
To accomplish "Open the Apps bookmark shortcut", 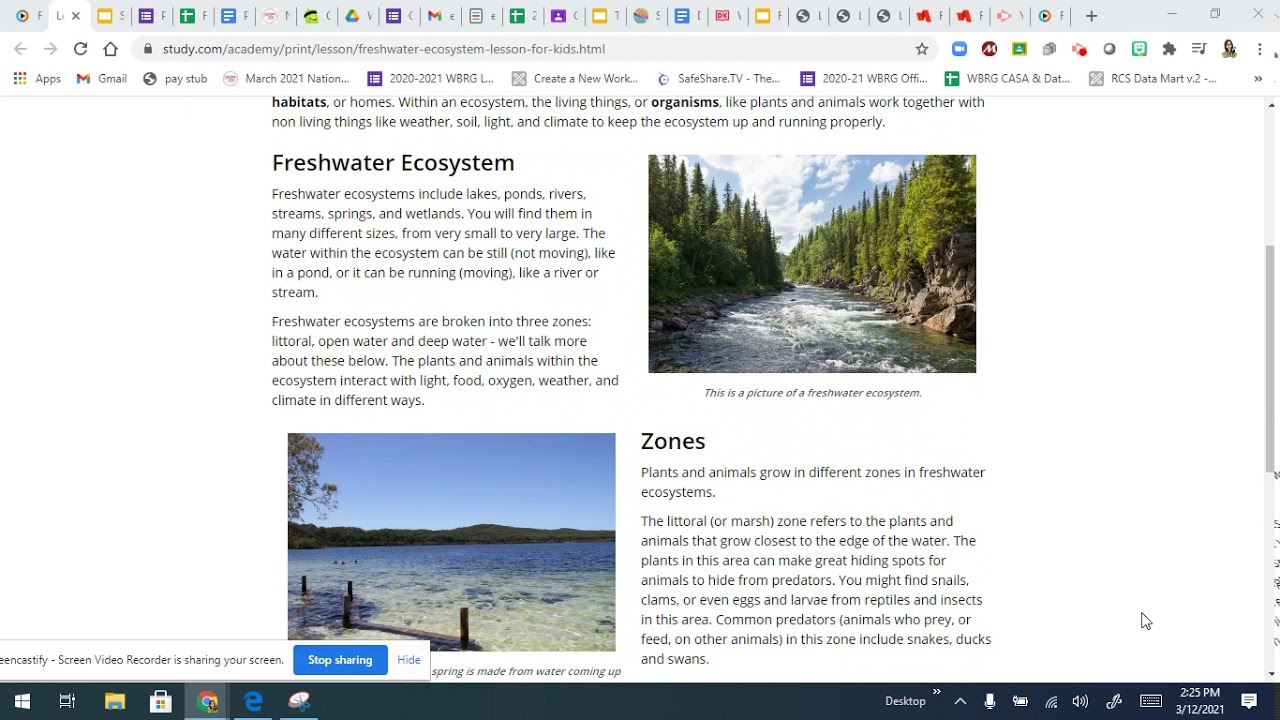I will click(x=37, y=78).
